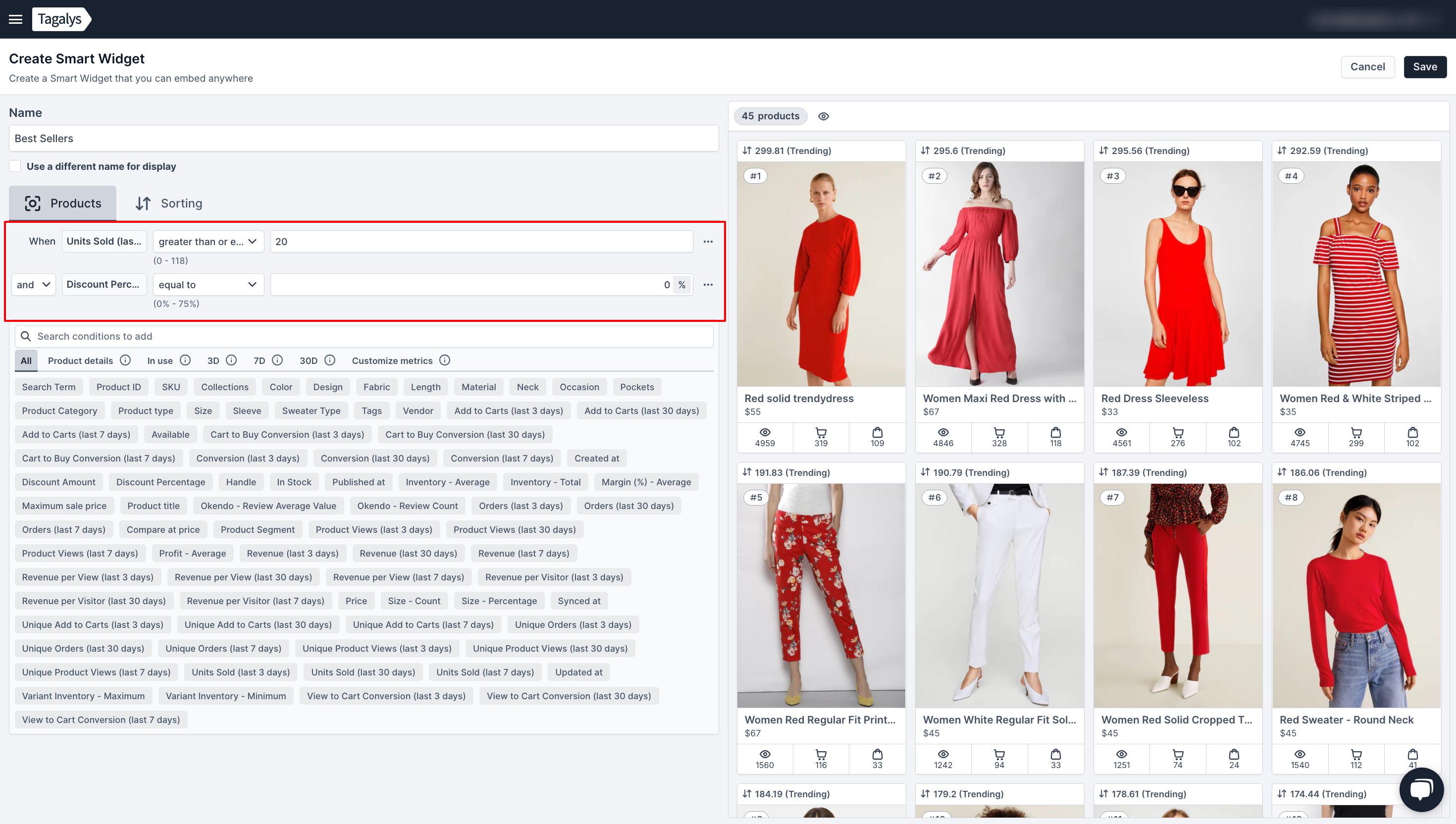
Task: Click the search magnifier icon
Action: [25, 336]
